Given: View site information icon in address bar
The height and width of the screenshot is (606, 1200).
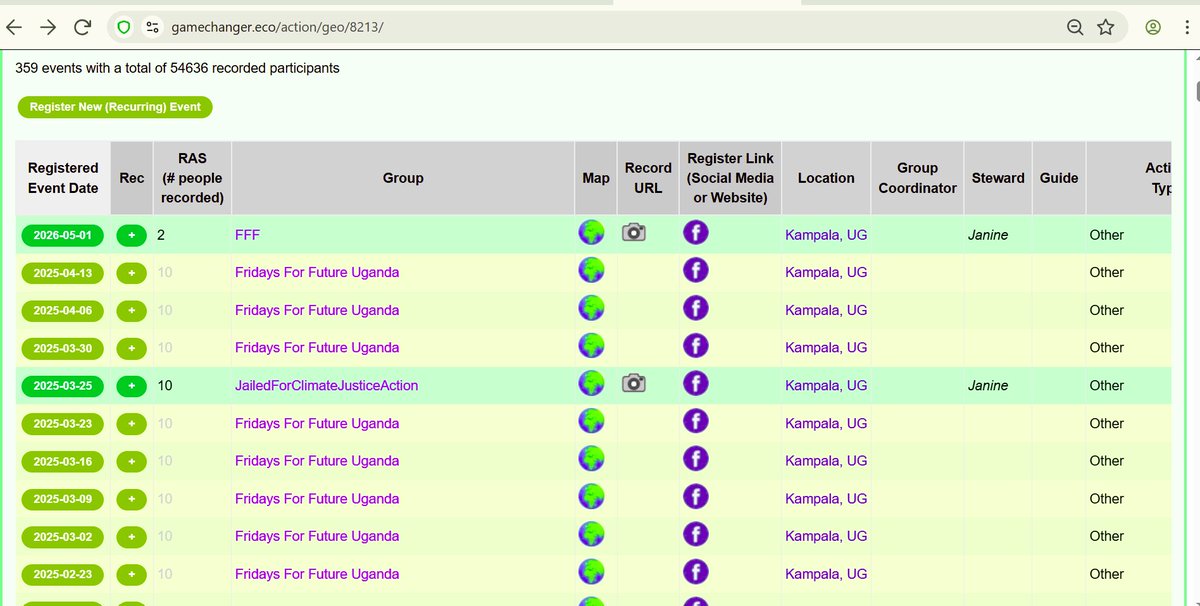Looking at the screenshot, I should tap(152, 27).
